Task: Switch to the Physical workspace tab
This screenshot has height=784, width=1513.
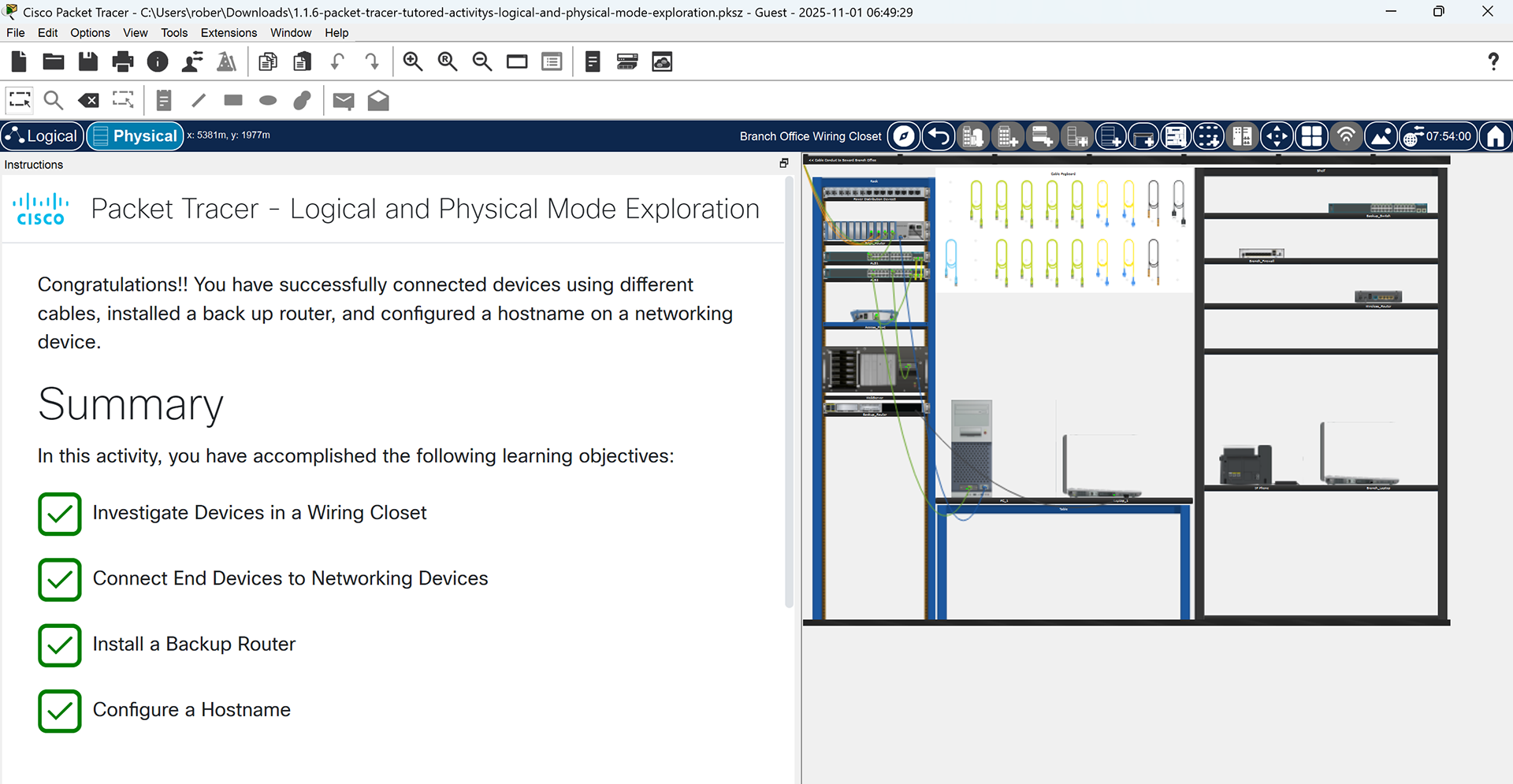Action: (x=135, y=136)
